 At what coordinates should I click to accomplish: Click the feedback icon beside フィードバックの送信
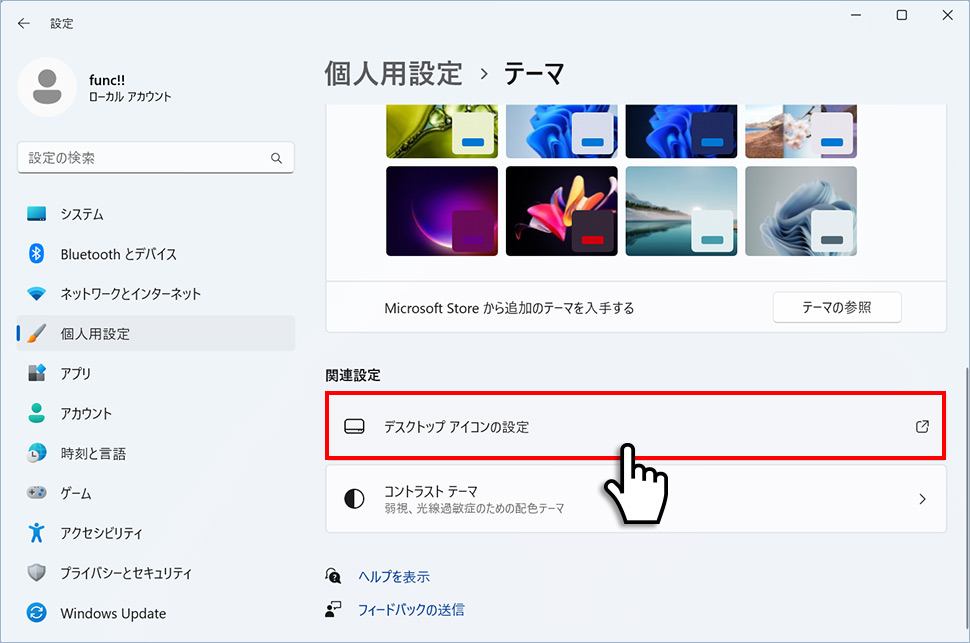(333, 610)
